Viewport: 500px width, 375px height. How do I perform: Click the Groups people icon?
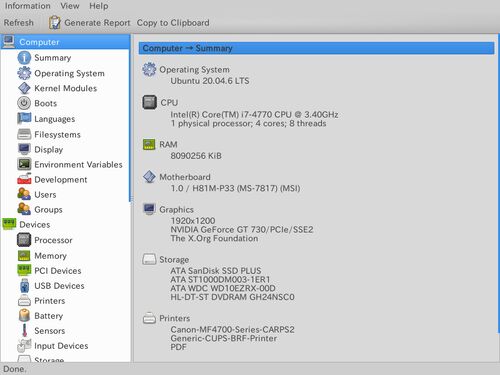pos(24,209)
